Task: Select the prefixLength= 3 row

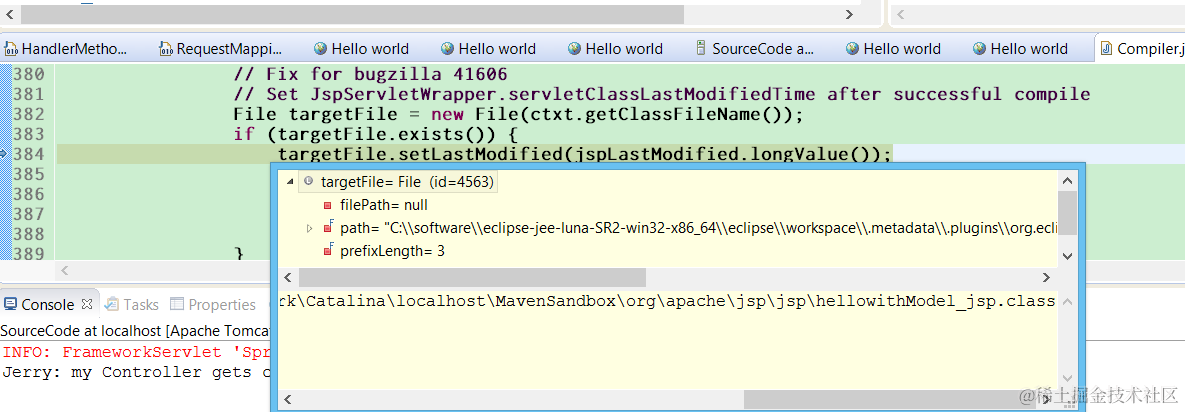Action: tap(383, 250)
